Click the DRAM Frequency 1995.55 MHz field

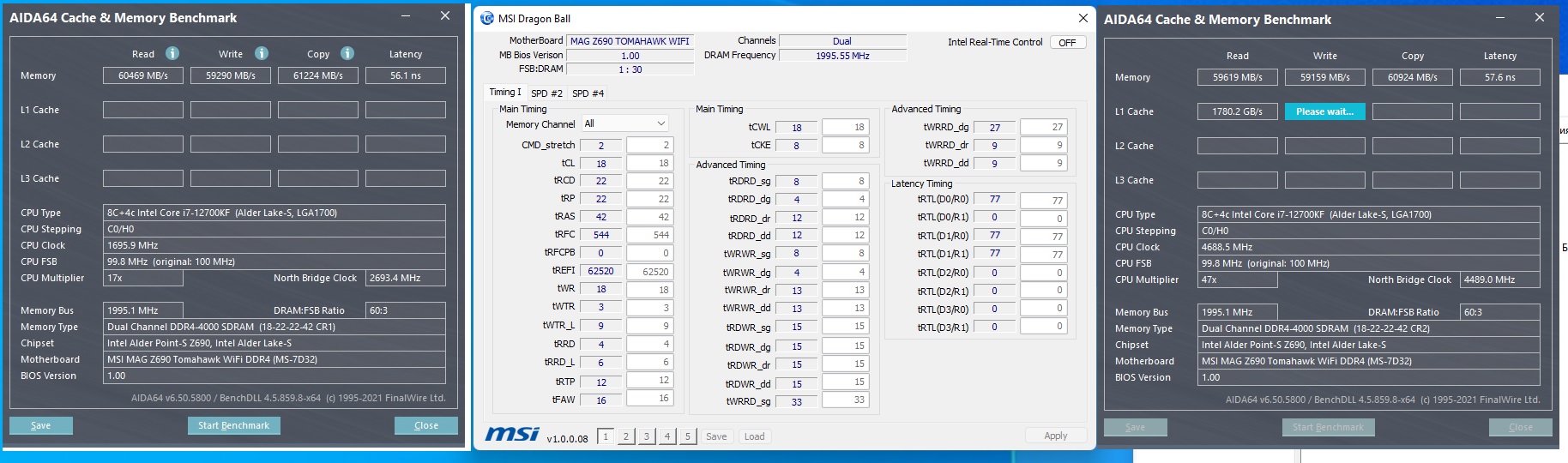[842, 56]
